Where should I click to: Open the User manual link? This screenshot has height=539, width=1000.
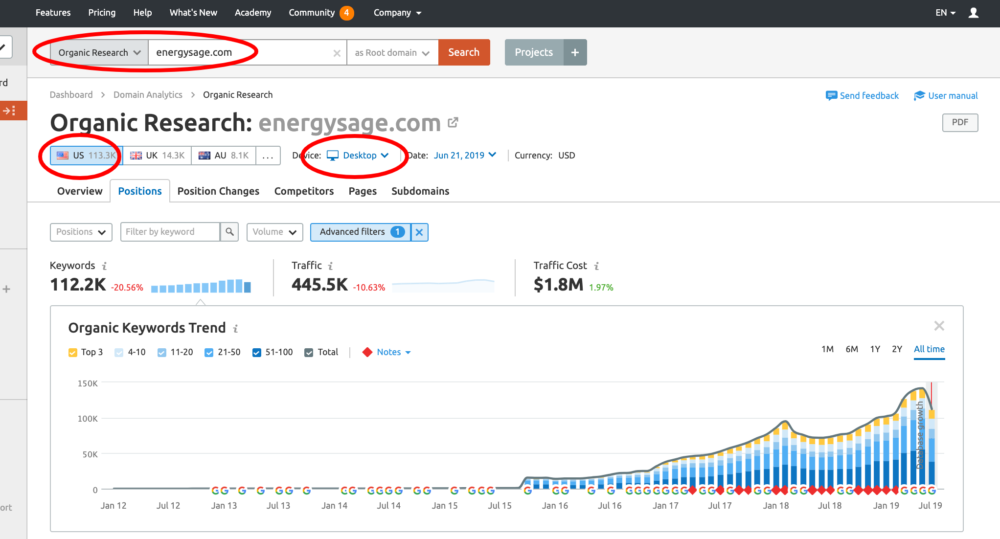945,96
